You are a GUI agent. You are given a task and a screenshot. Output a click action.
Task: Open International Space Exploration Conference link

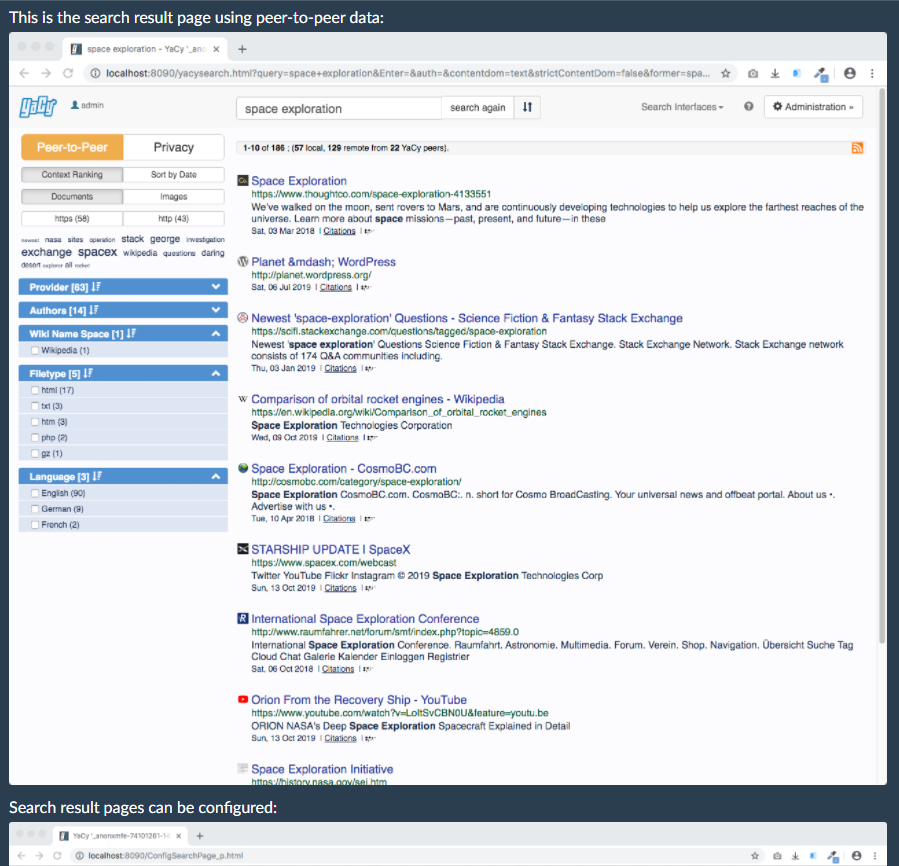(365, 619)
